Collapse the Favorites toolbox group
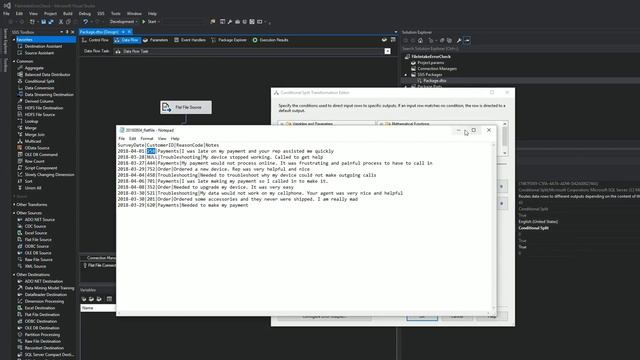640x360 pixels. (14, 40)
